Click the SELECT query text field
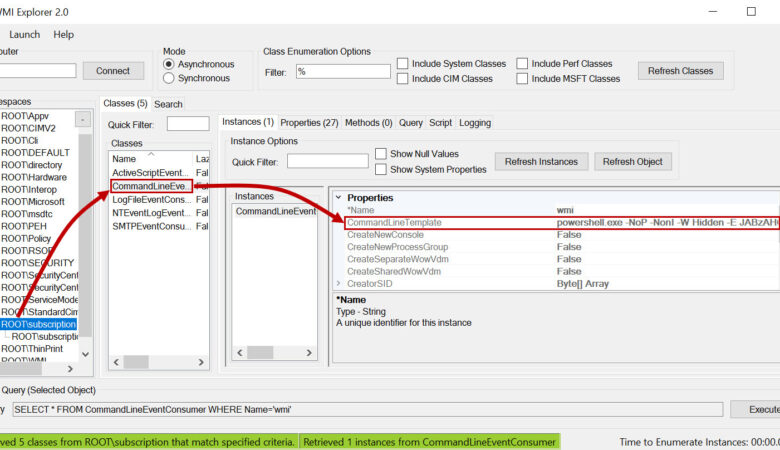The height and width of the screenshot is (450, 780). pyautogui.click(x=368, y=409)
